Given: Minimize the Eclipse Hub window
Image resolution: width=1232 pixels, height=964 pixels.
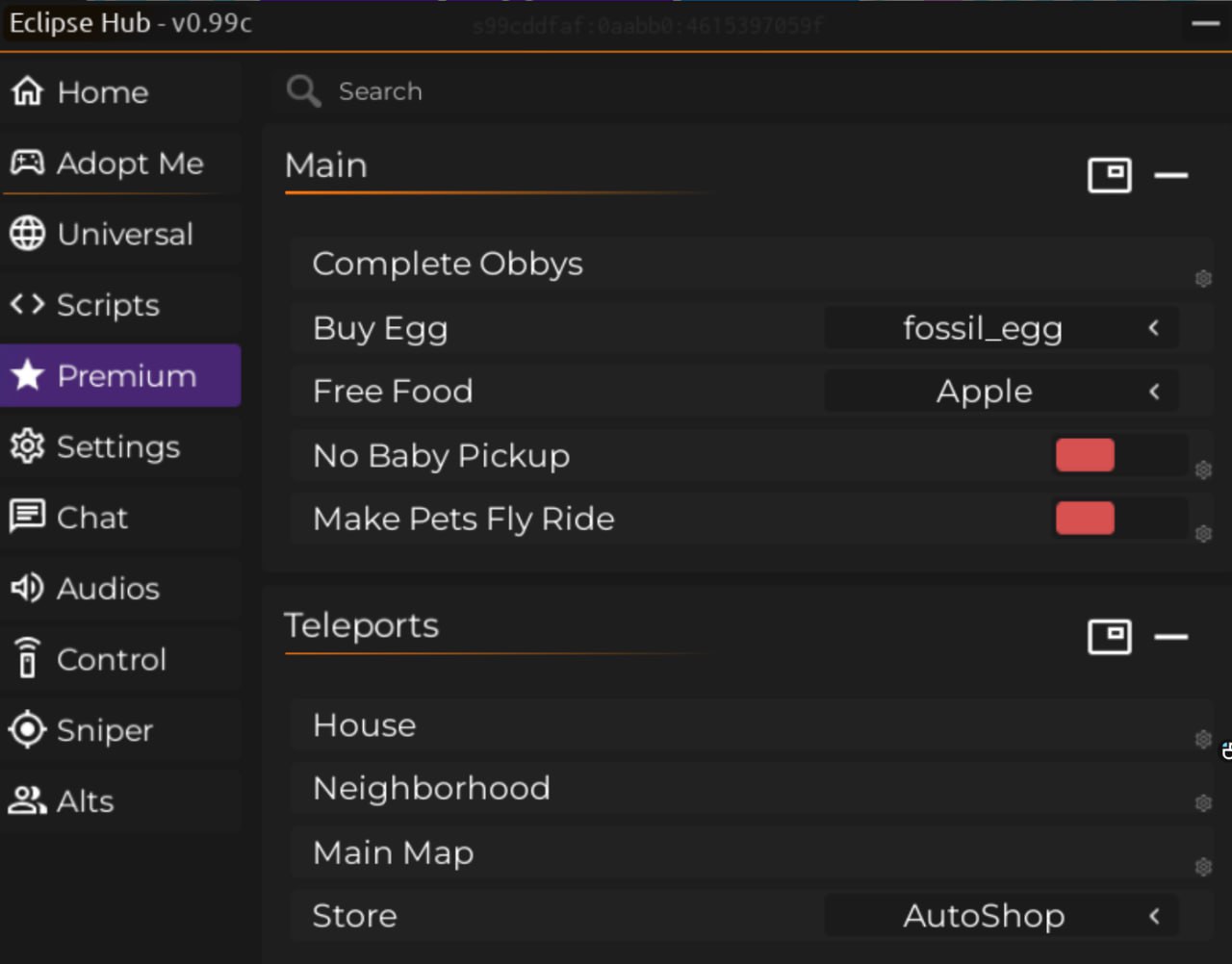Looking at the screenshot, I should point(1205,23).
